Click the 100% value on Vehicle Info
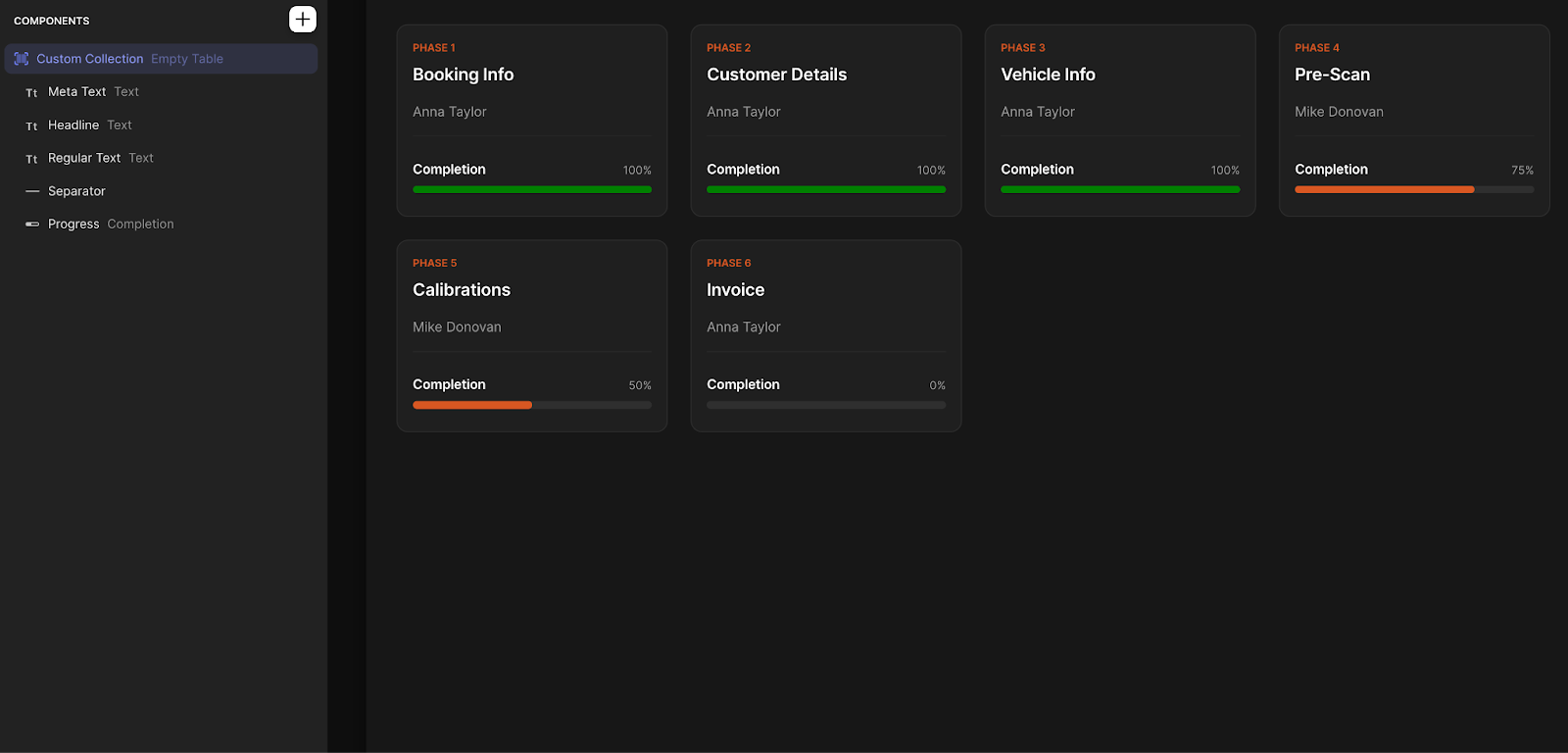 1225,171
